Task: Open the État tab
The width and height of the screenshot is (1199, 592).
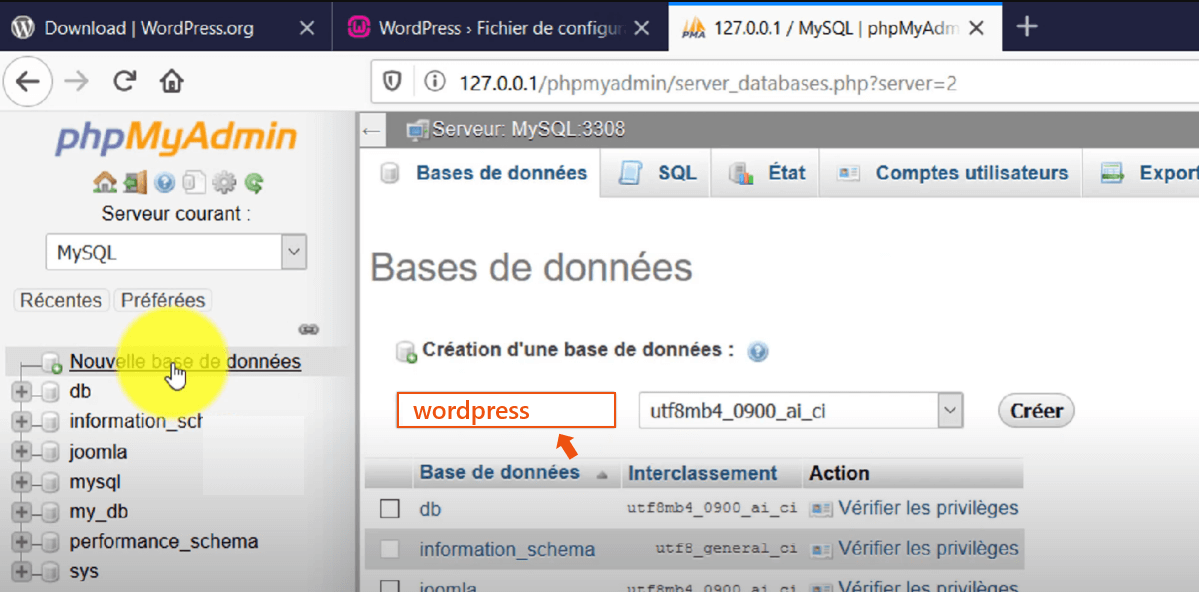Action: click(x=765, y=173)
